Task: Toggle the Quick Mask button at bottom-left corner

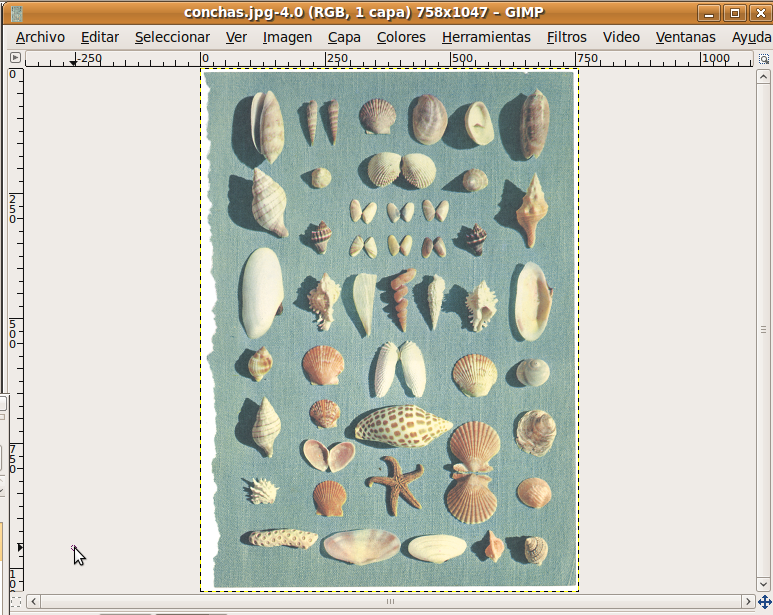Action: [x=16, y=601]
